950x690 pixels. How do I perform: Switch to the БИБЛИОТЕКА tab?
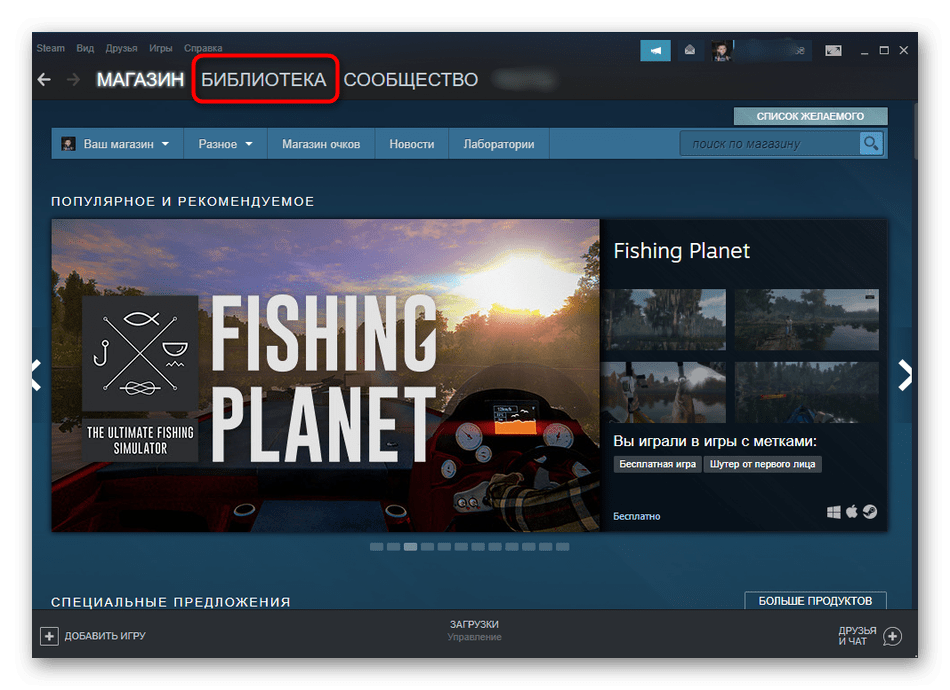(x=264, y=80)
